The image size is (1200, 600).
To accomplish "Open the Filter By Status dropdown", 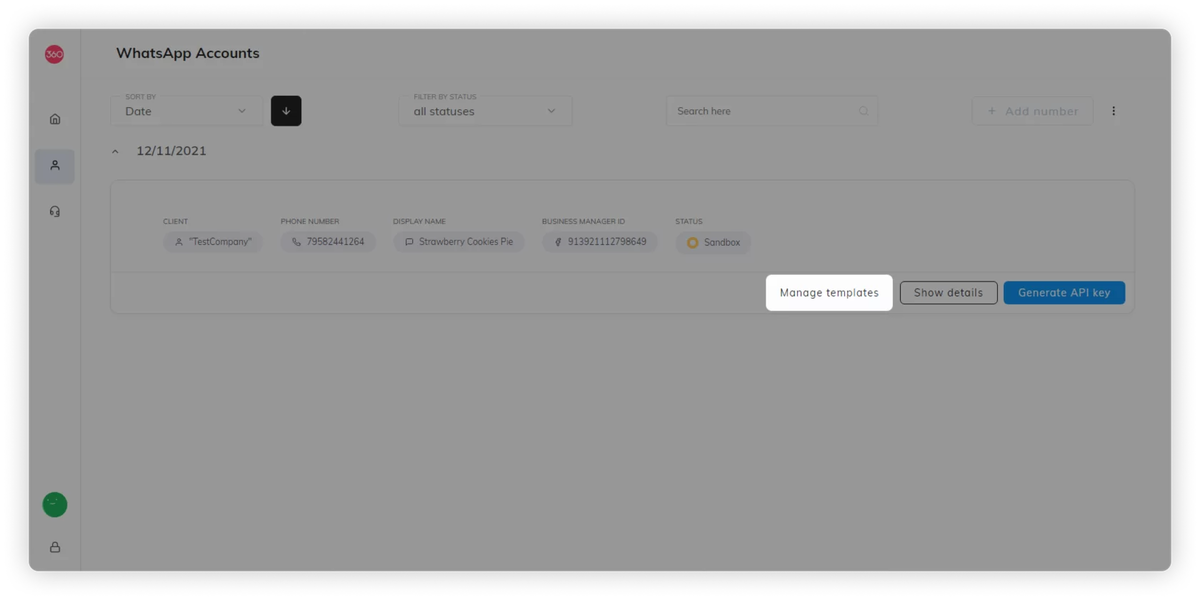I will tap(485, 111).
